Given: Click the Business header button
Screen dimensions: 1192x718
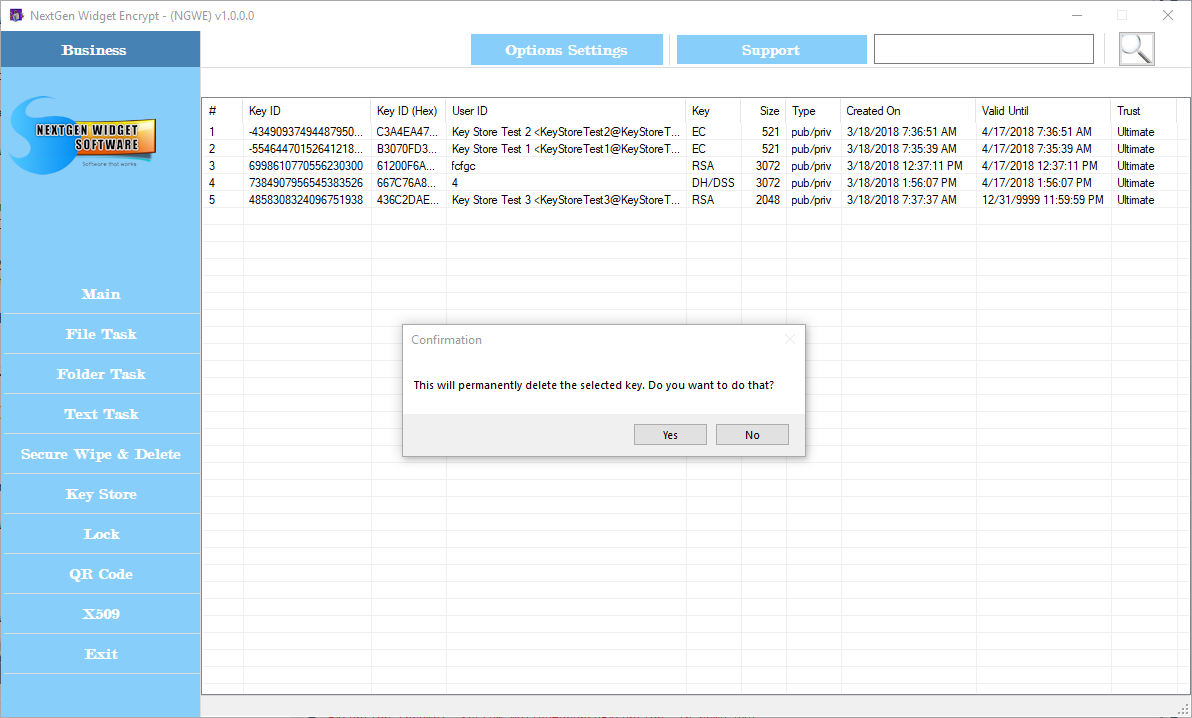Looking at the screenshot, I should 100,49.
